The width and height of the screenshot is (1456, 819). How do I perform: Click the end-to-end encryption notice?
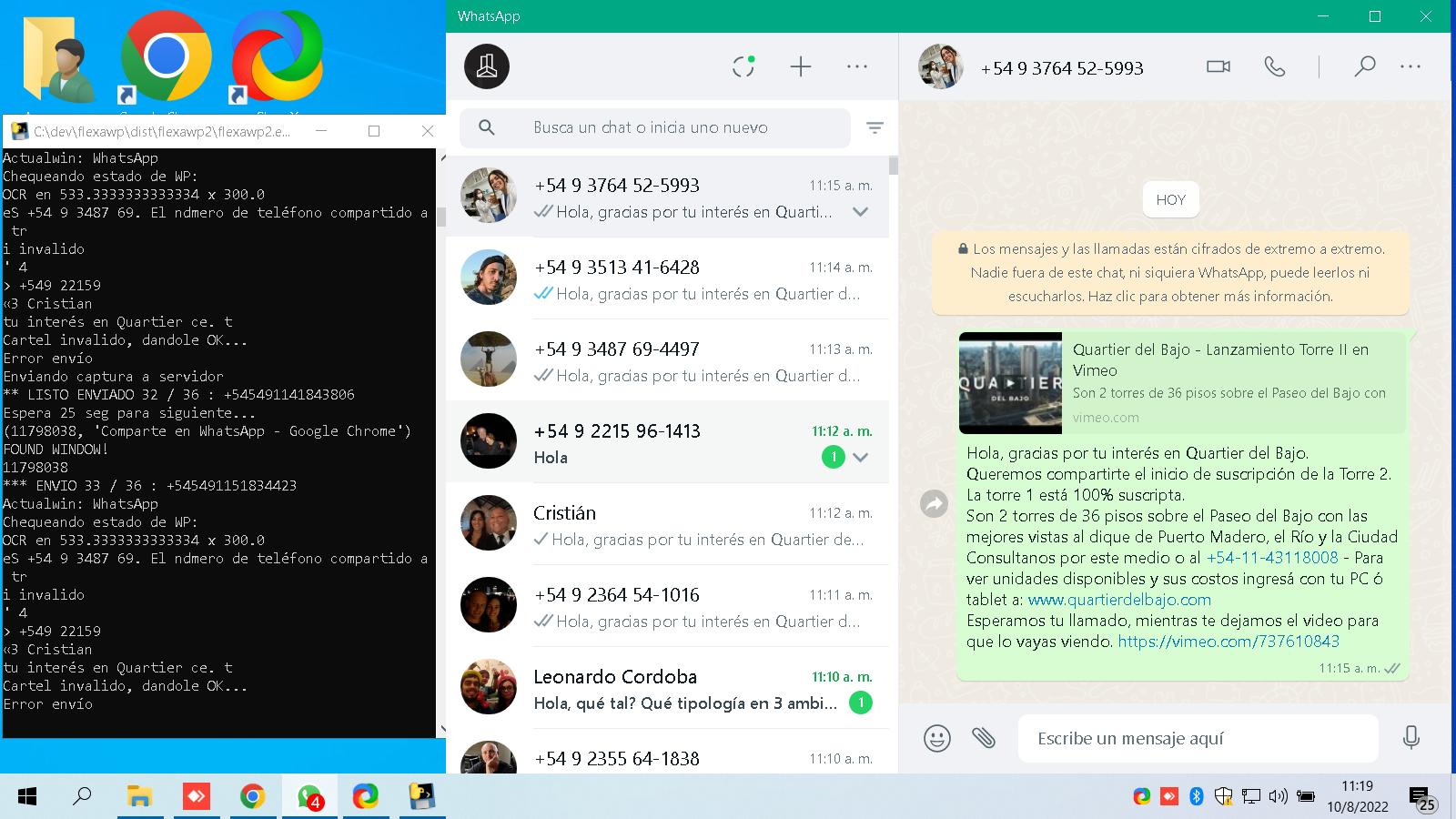click(x=1169, y=272)
